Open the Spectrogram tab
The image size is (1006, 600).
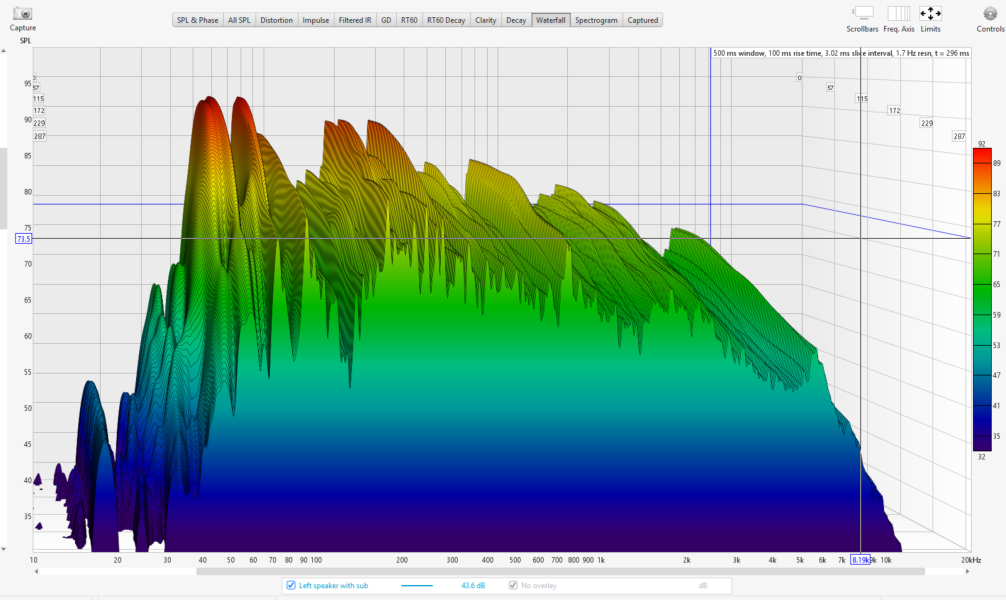coord(597,20)
